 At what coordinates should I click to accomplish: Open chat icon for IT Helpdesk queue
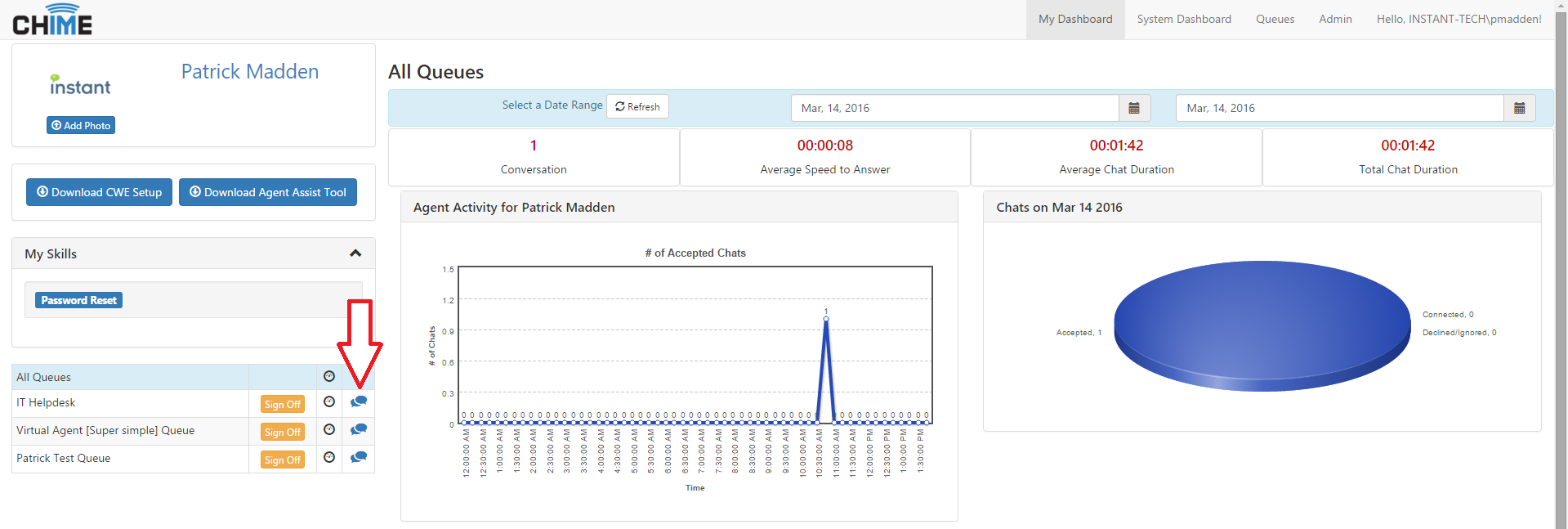click(x=358, y=402)
